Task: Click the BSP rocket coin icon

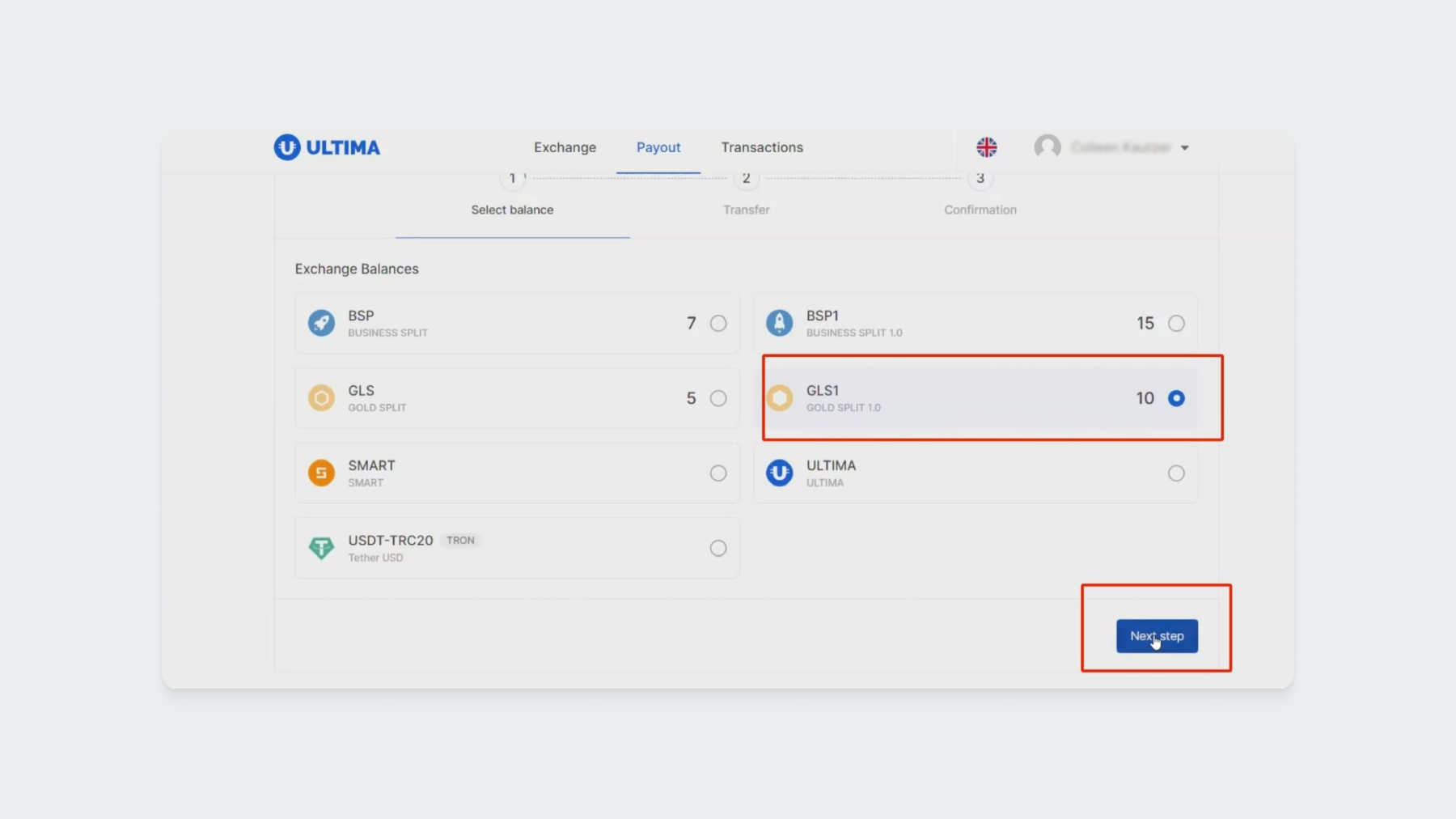Action: tap(321, 323)
